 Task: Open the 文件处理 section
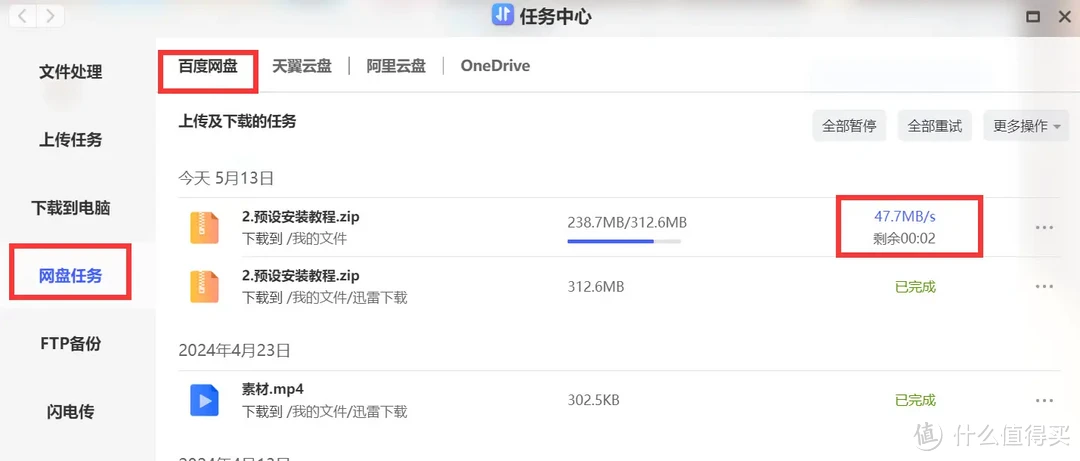[70, 72]
